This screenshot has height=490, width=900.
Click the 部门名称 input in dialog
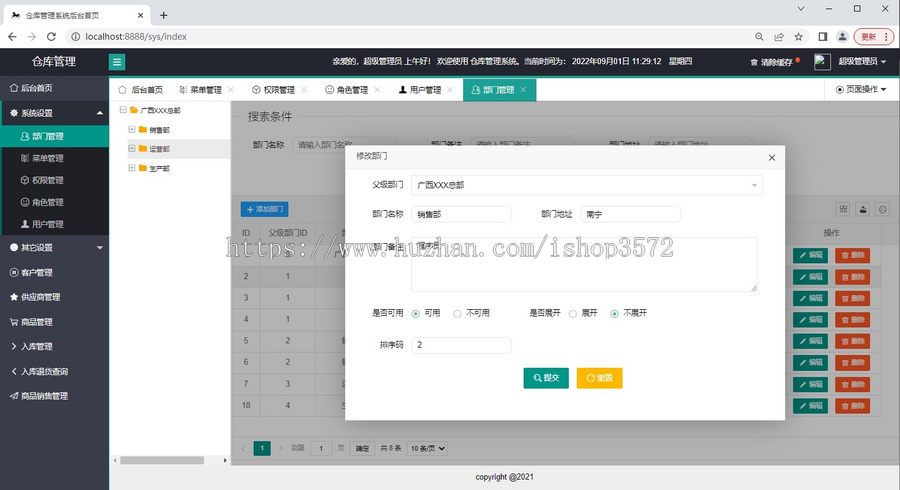(x=461, y=215)
